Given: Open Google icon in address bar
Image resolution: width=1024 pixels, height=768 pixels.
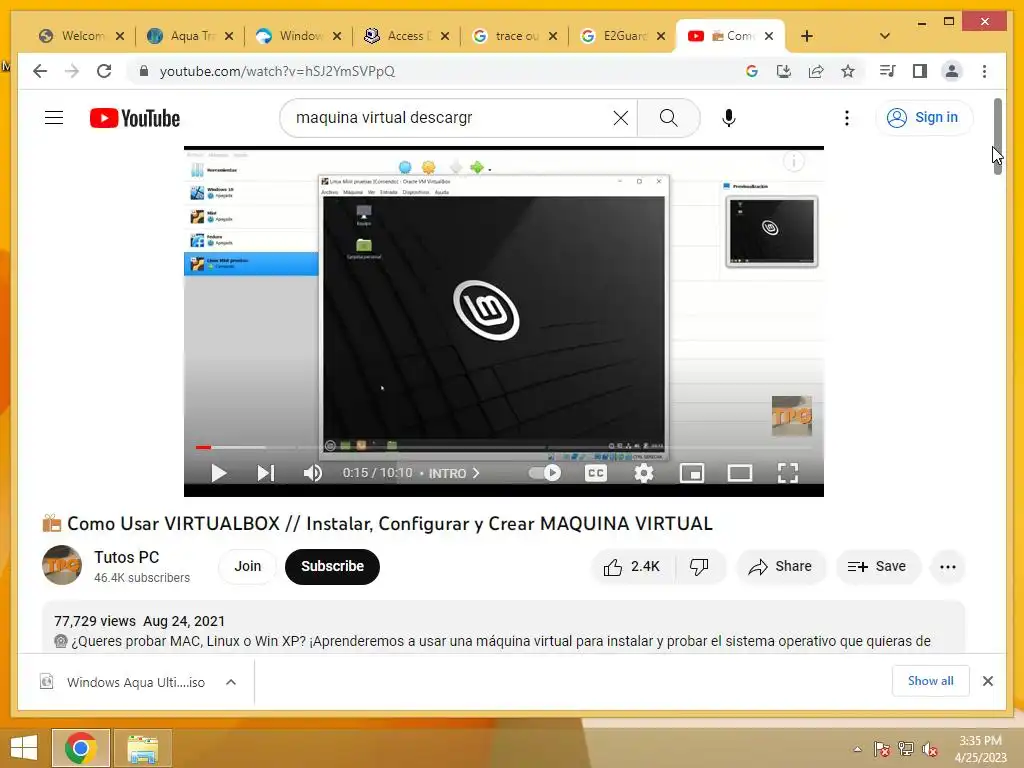Looking at the screenshot, I should pos(752,71).
